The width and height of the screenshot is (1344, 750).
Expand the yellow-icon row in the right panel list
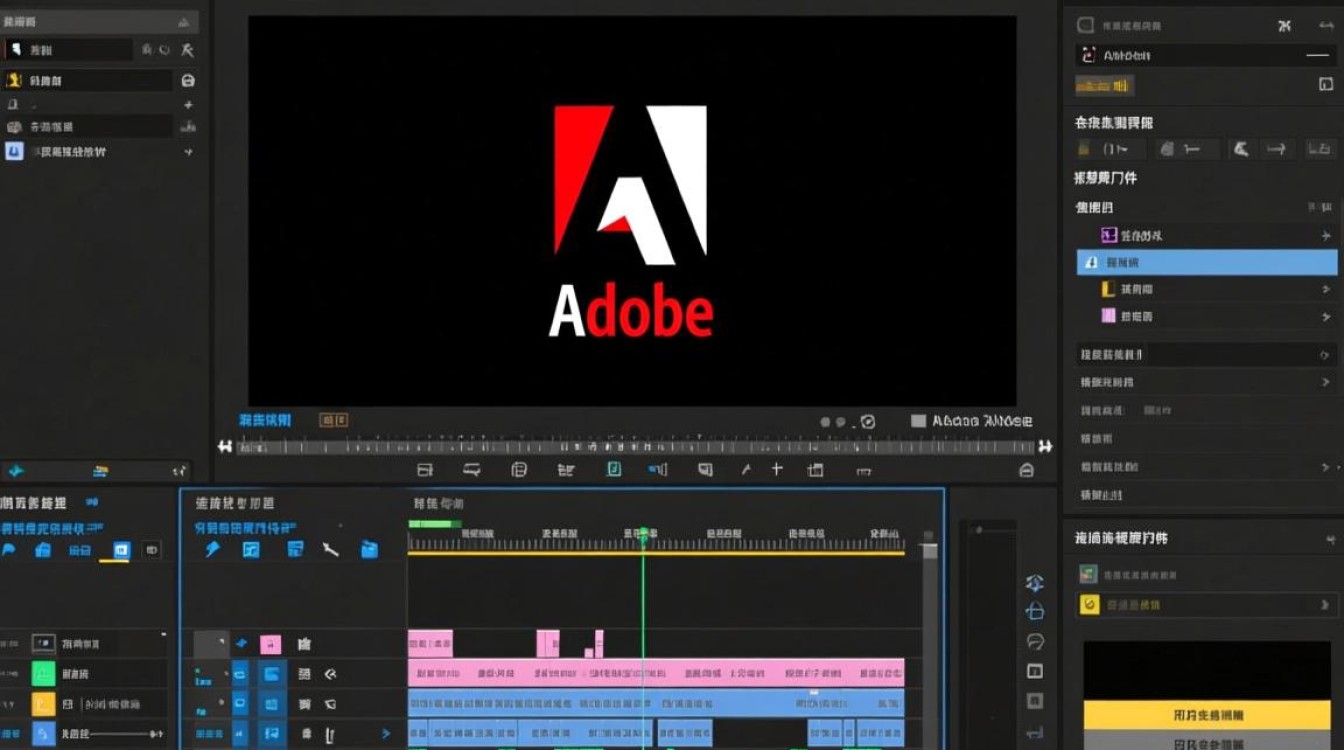tap(1326, 290)
